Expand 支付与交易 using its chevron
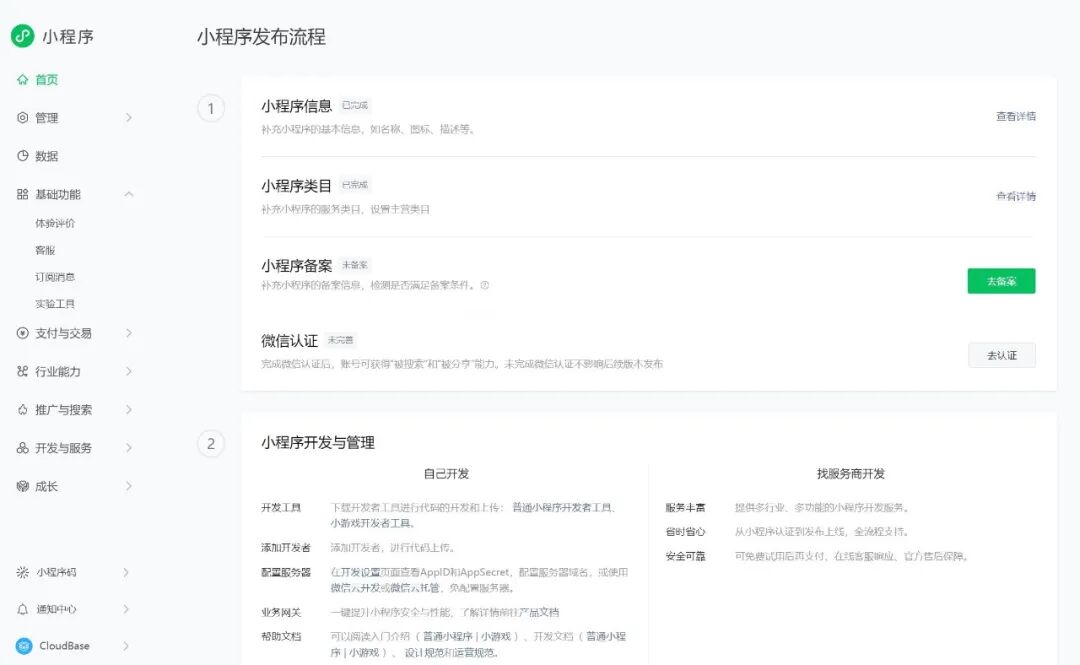Viewport: 1080px width, 665px height. (x=129, y=333)
